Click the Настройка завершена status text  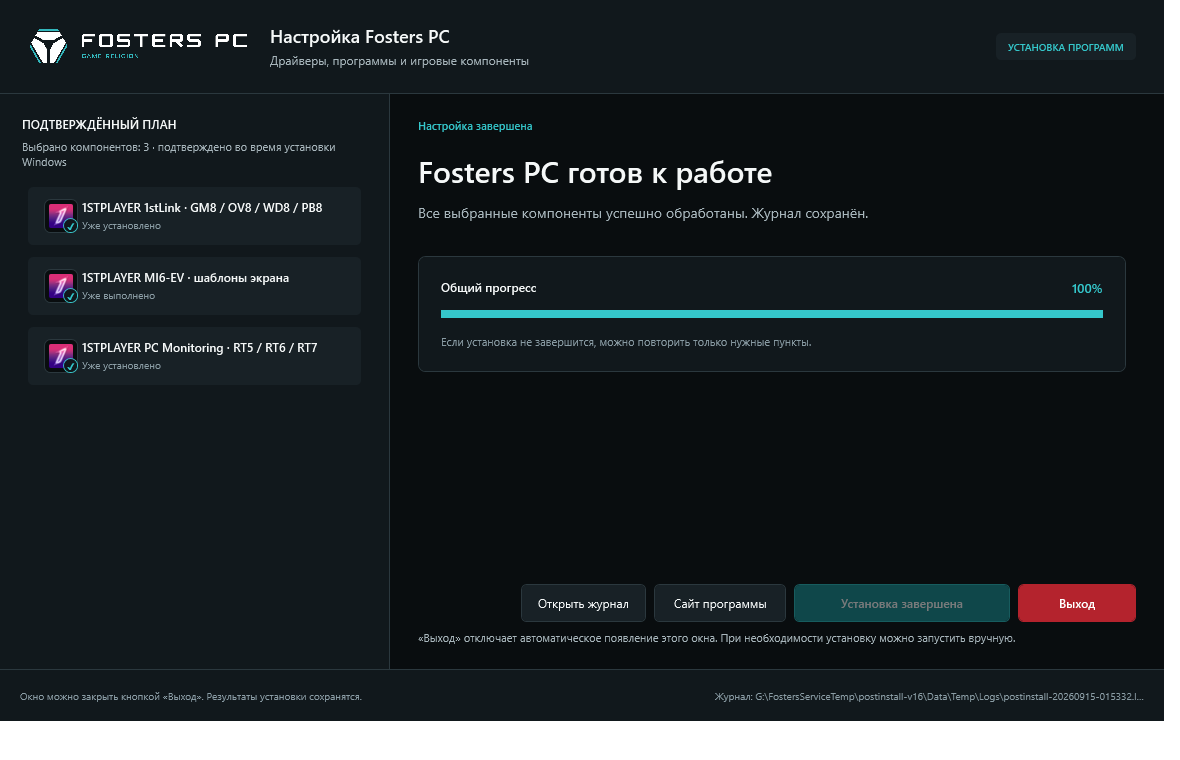click(475, 126)
